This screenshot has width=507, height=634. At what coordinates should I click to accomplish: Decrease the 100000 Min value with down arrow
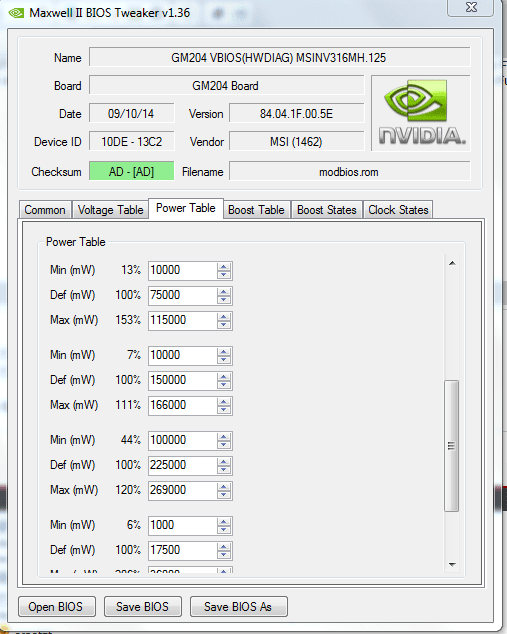point(224,444)
